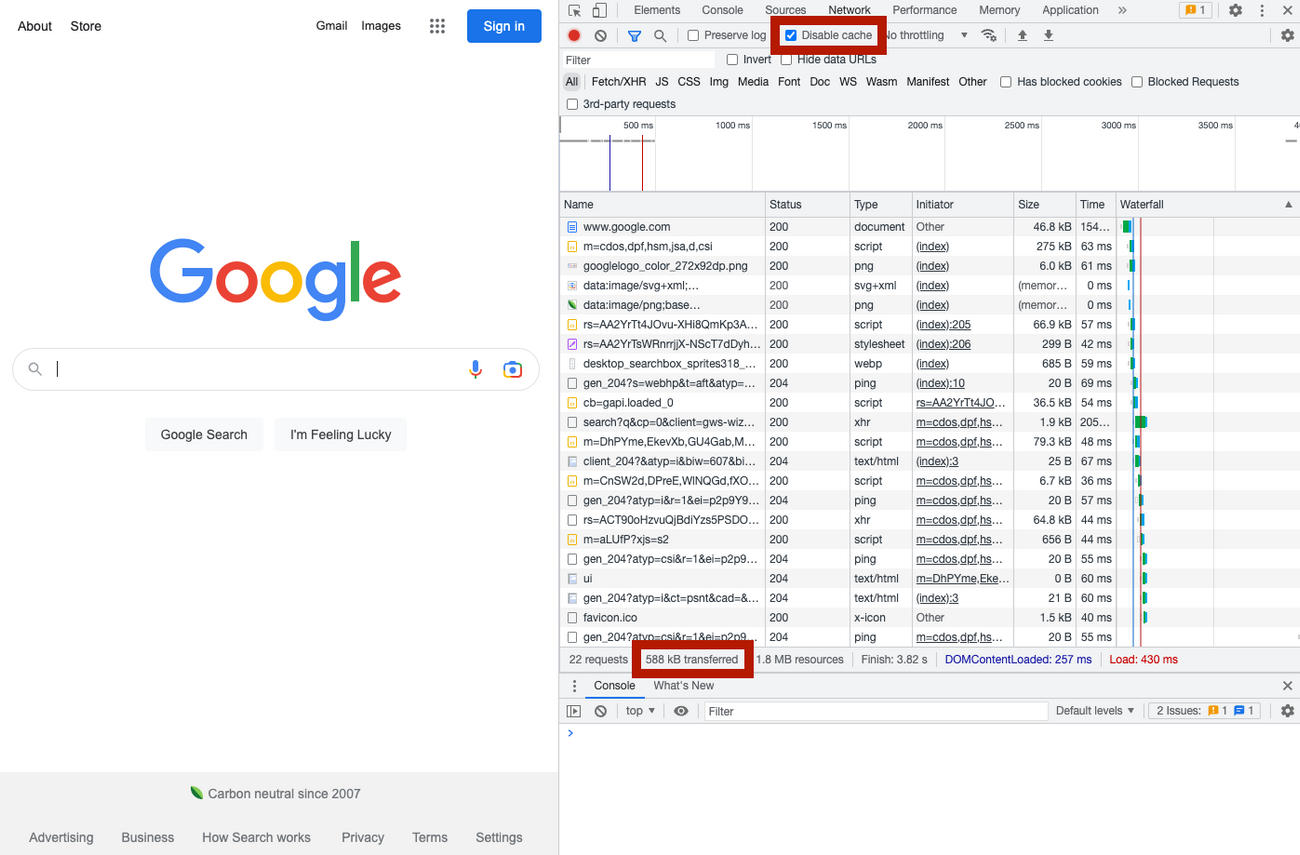Click the voice search microphone icon
This screenshot has height=855, width=1300.
pyautogui.click(x=476, y=369)
